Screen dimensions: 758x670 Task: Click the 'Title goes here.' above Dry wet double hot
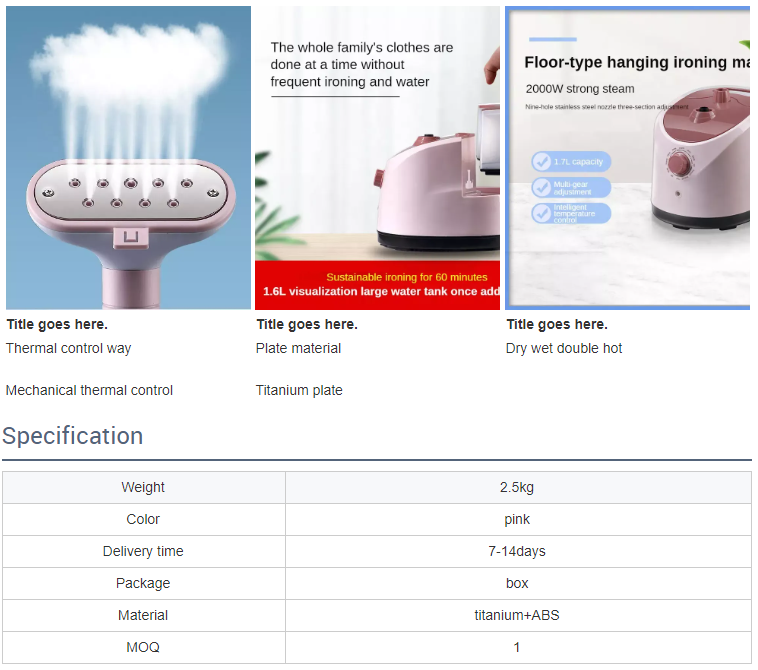coord(557,324)
